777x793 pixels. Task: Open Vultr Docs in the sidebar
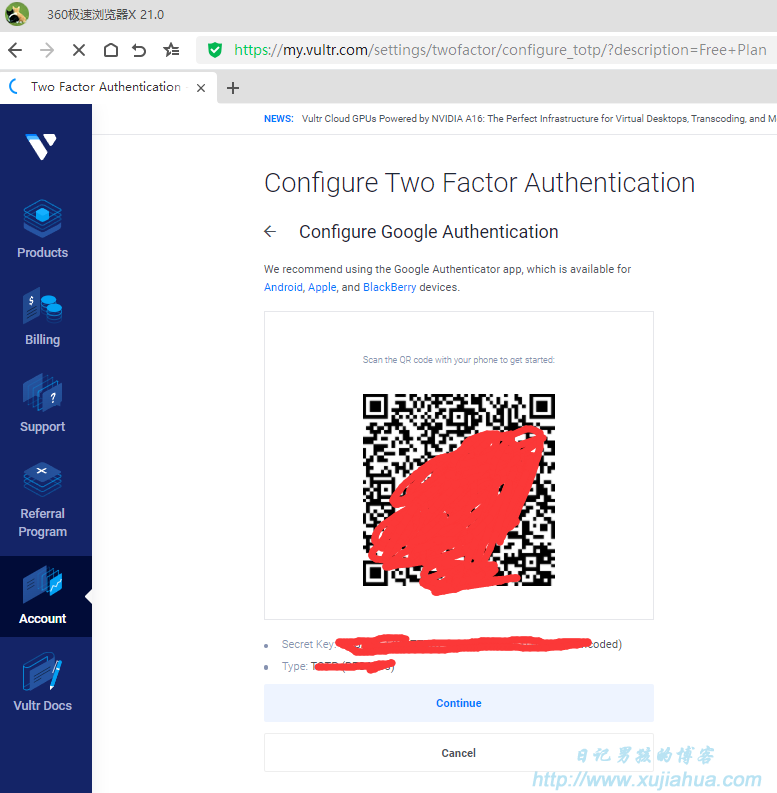pos(42,682)
